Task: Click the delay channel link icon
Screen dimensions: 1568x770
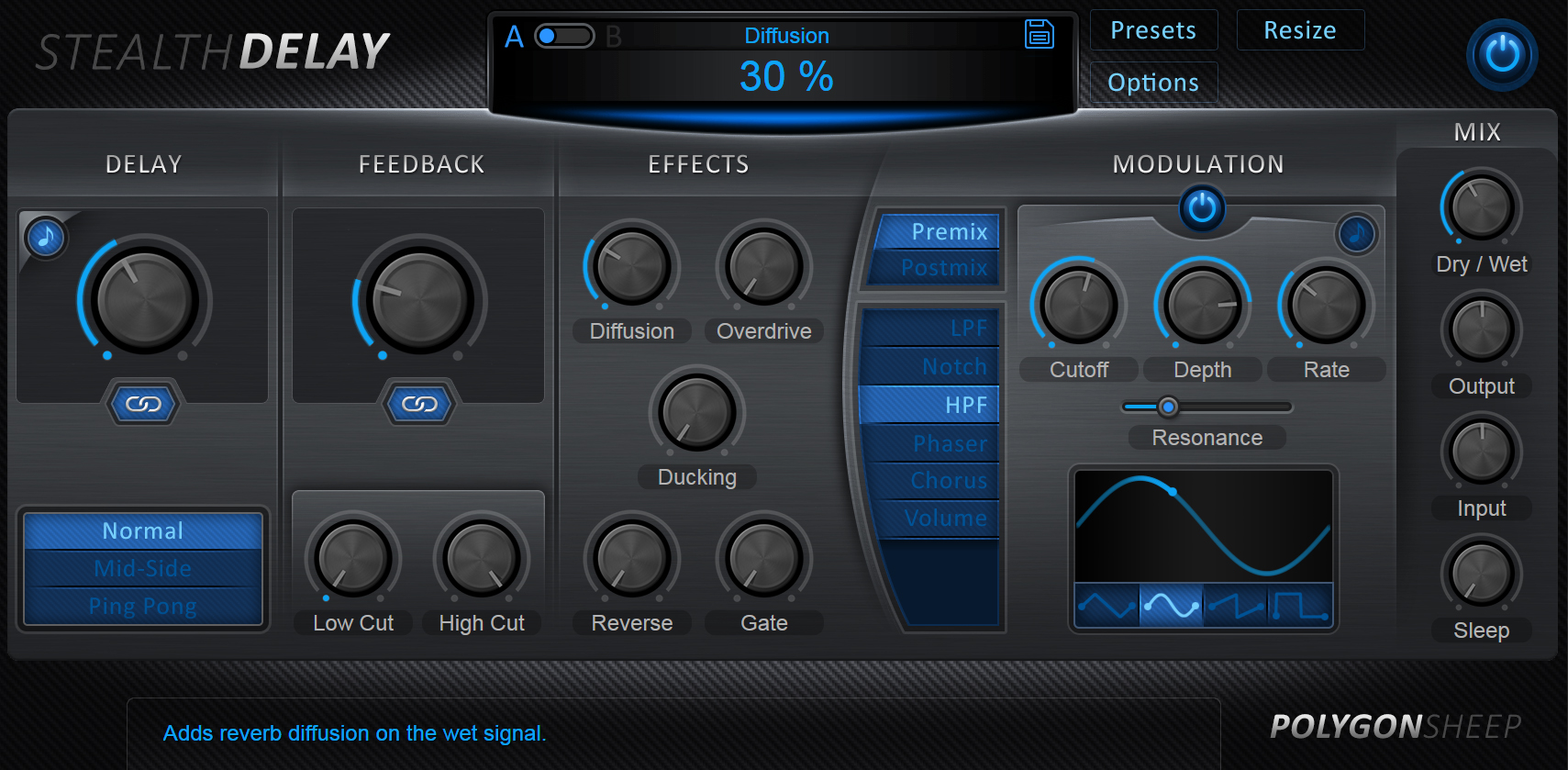Action: (x=143, y=404)
